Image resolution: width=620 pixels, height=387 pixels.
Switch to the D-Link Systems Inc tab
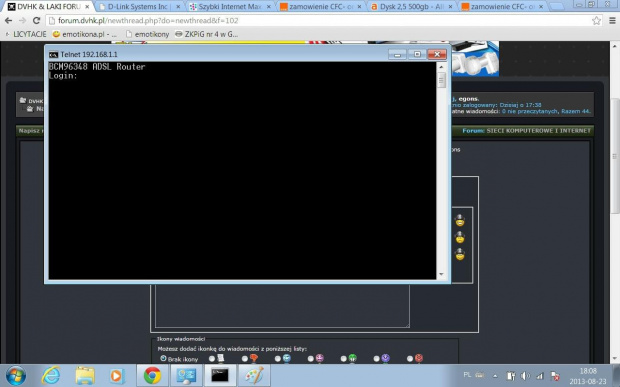[x=139, y=7]
